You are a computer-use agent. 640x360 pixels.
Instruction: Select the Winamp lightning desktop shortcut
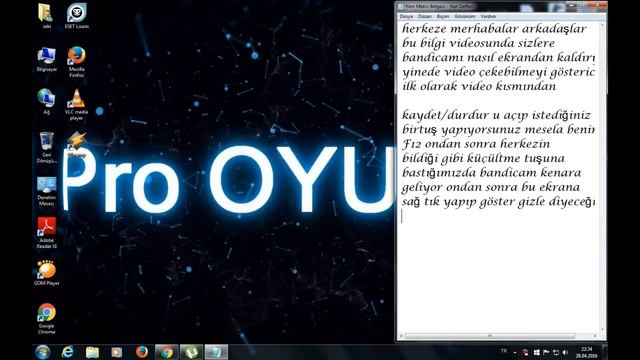[x=76, y=145]
